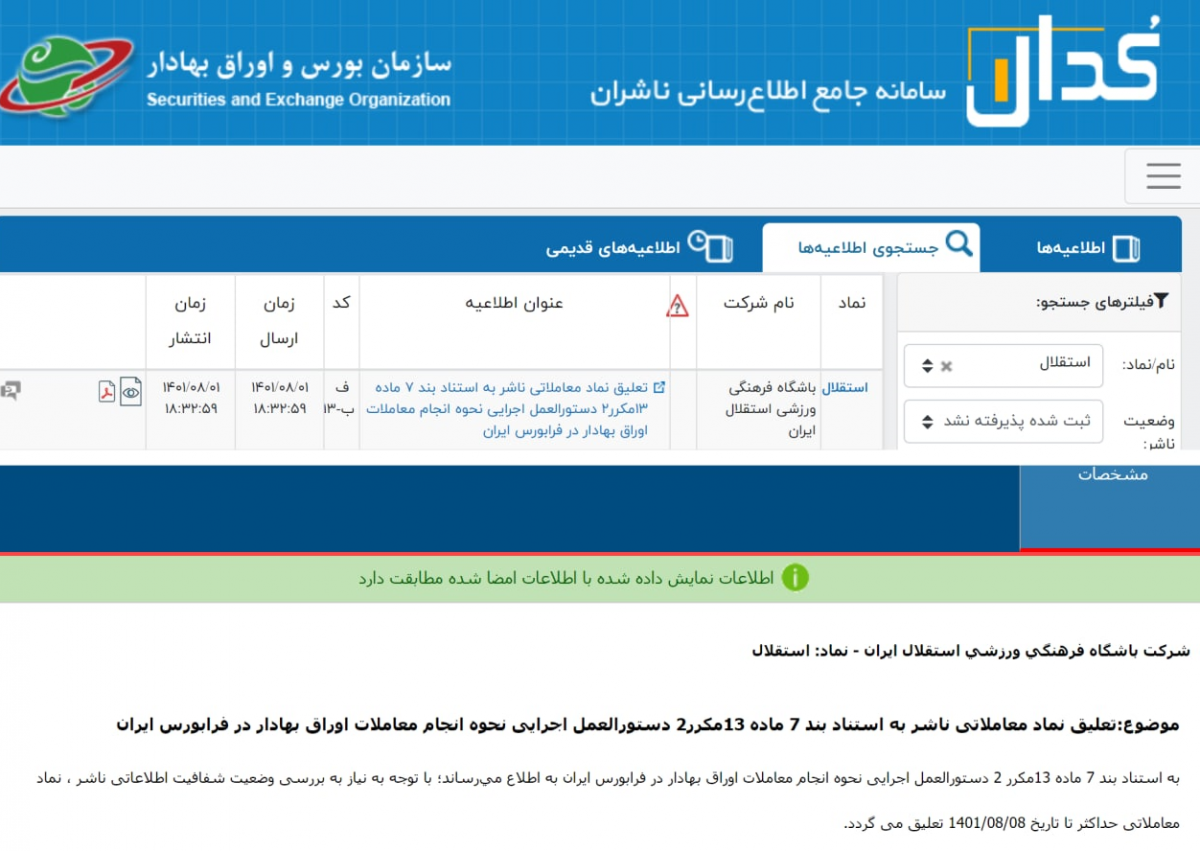Click the زمان انتشار column header

click(190, 320)
